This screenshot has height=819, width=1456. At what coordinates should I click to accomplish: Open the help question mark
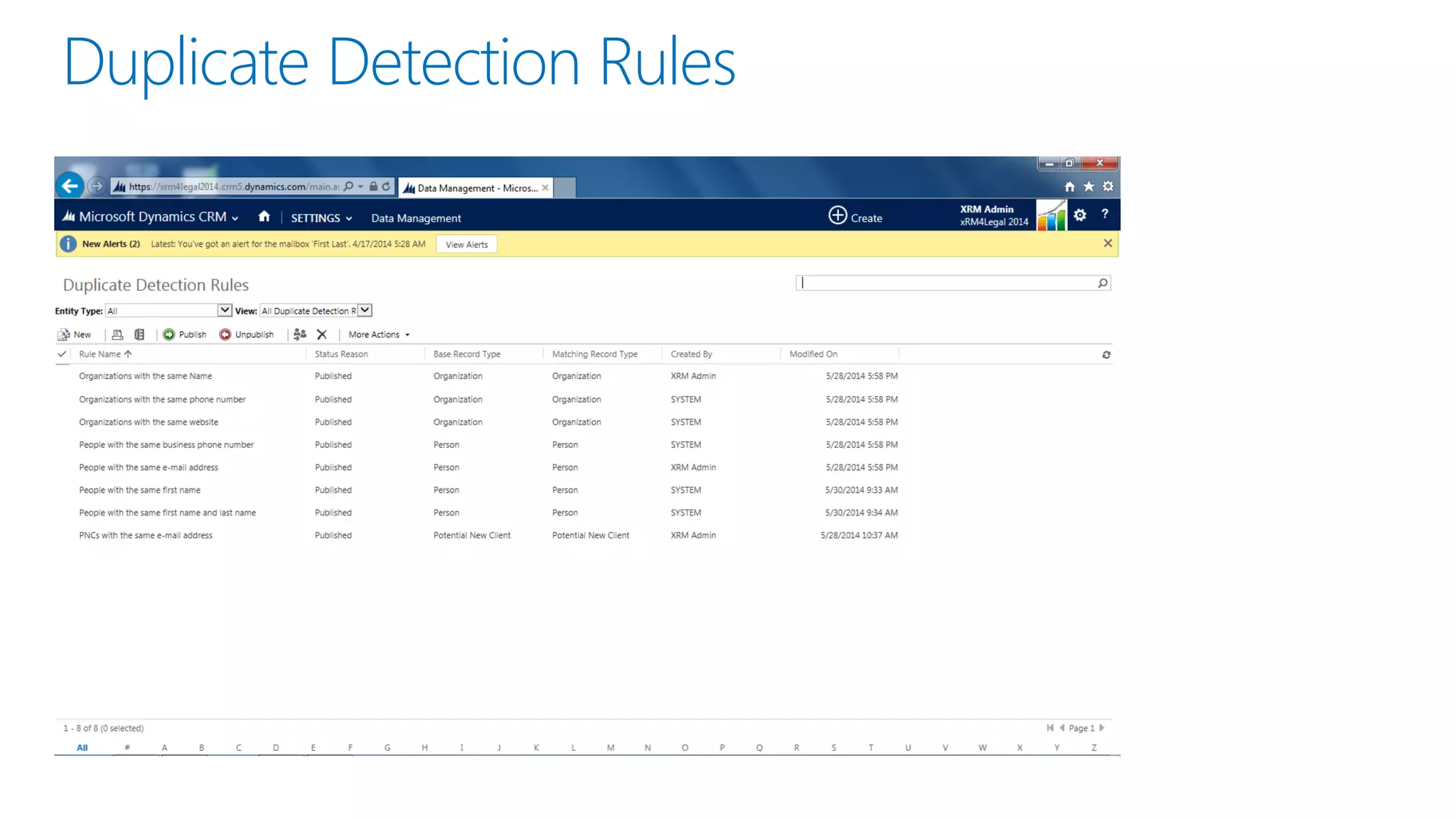[x=1105, y=214]
